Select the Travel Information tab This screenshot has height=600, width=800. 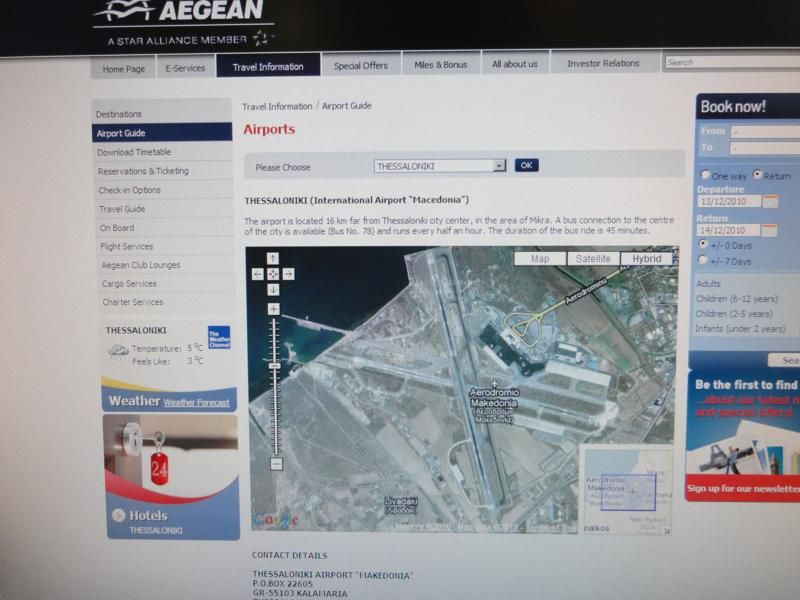(268, 66)
